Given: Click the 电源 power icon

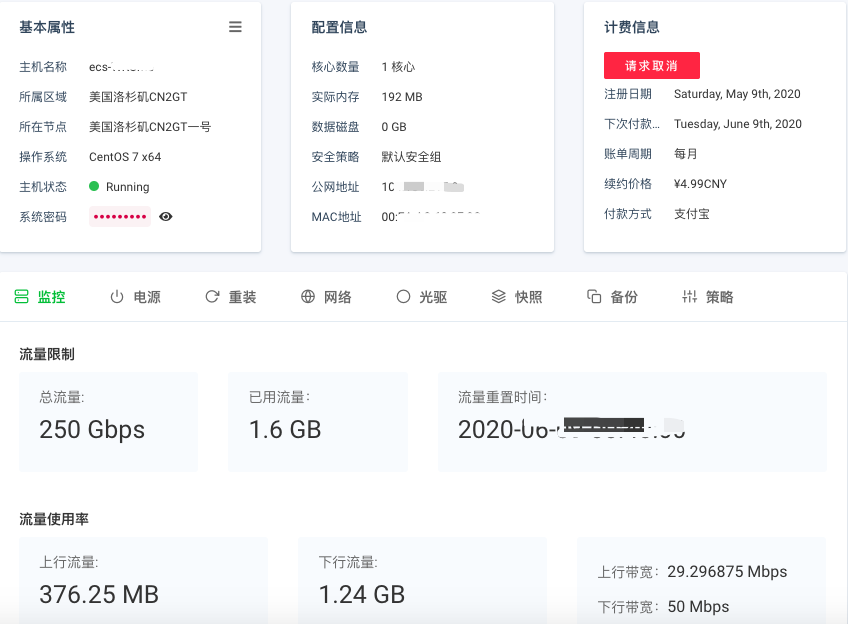Looking at the screenshot, I should point(117,297).
